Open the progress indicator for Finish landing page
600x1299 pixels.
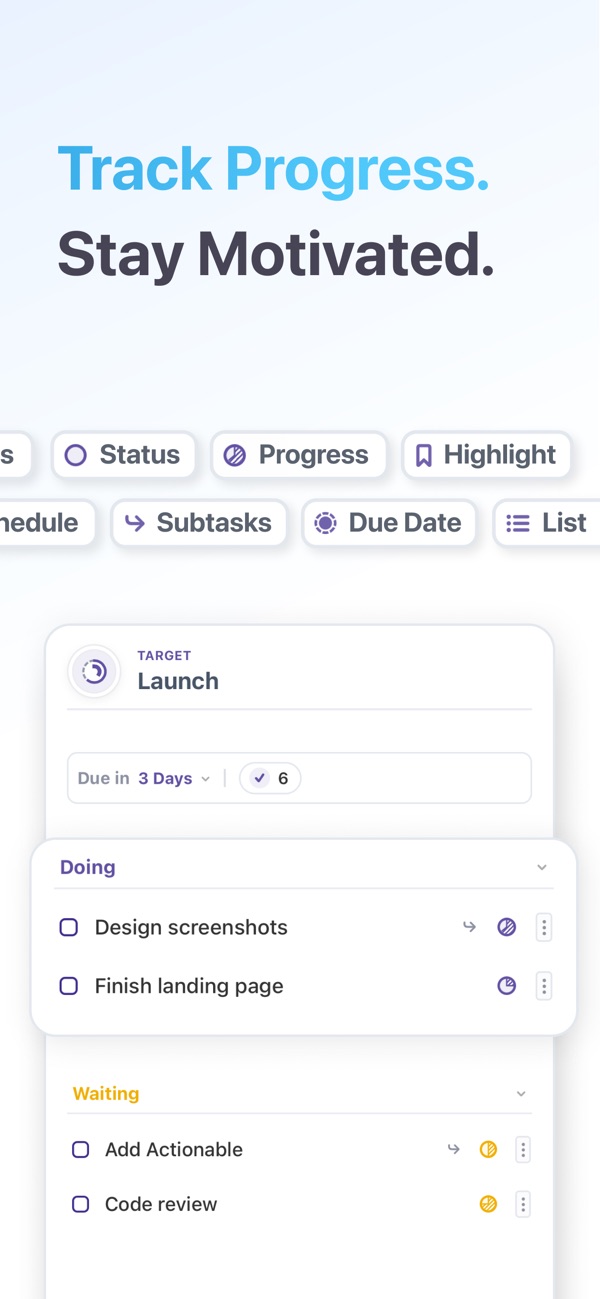(507, 986)
